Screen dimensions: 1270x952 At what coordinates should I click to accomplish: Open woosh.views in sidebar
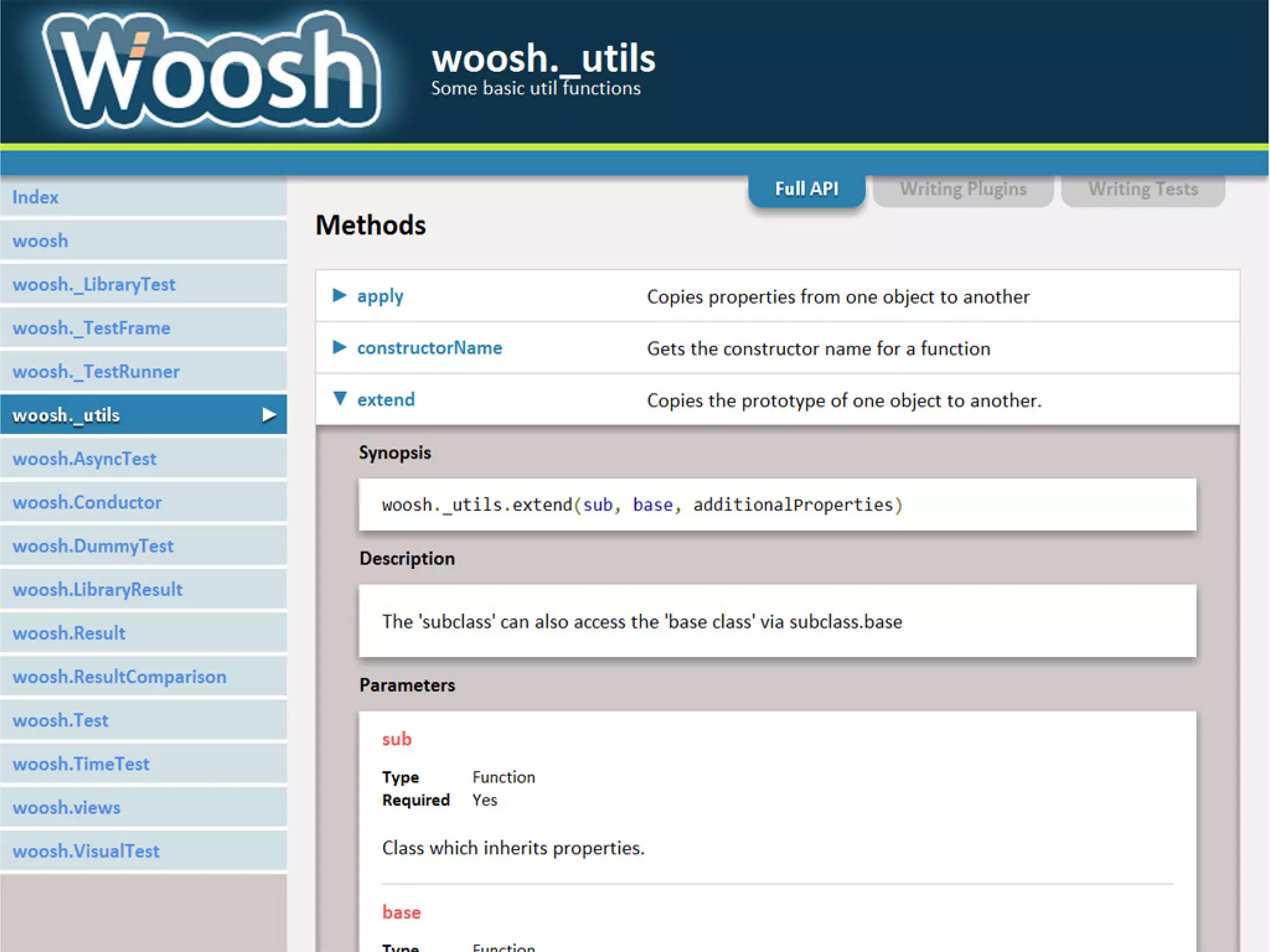[143, 807]
